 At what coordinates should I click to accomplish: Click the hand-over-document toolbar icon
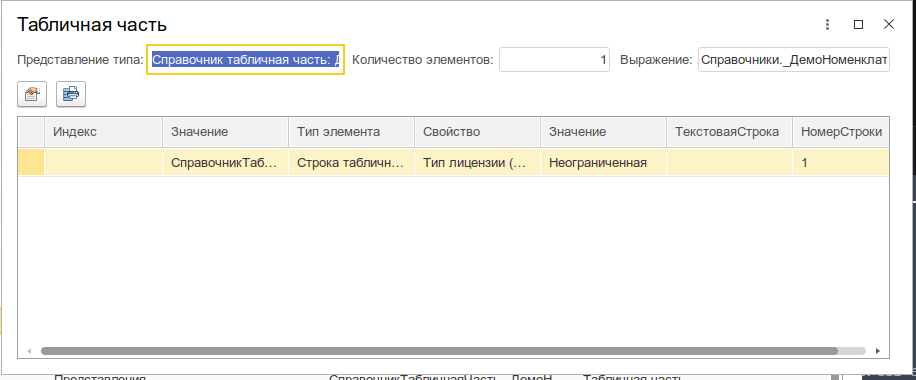(32, 94)
